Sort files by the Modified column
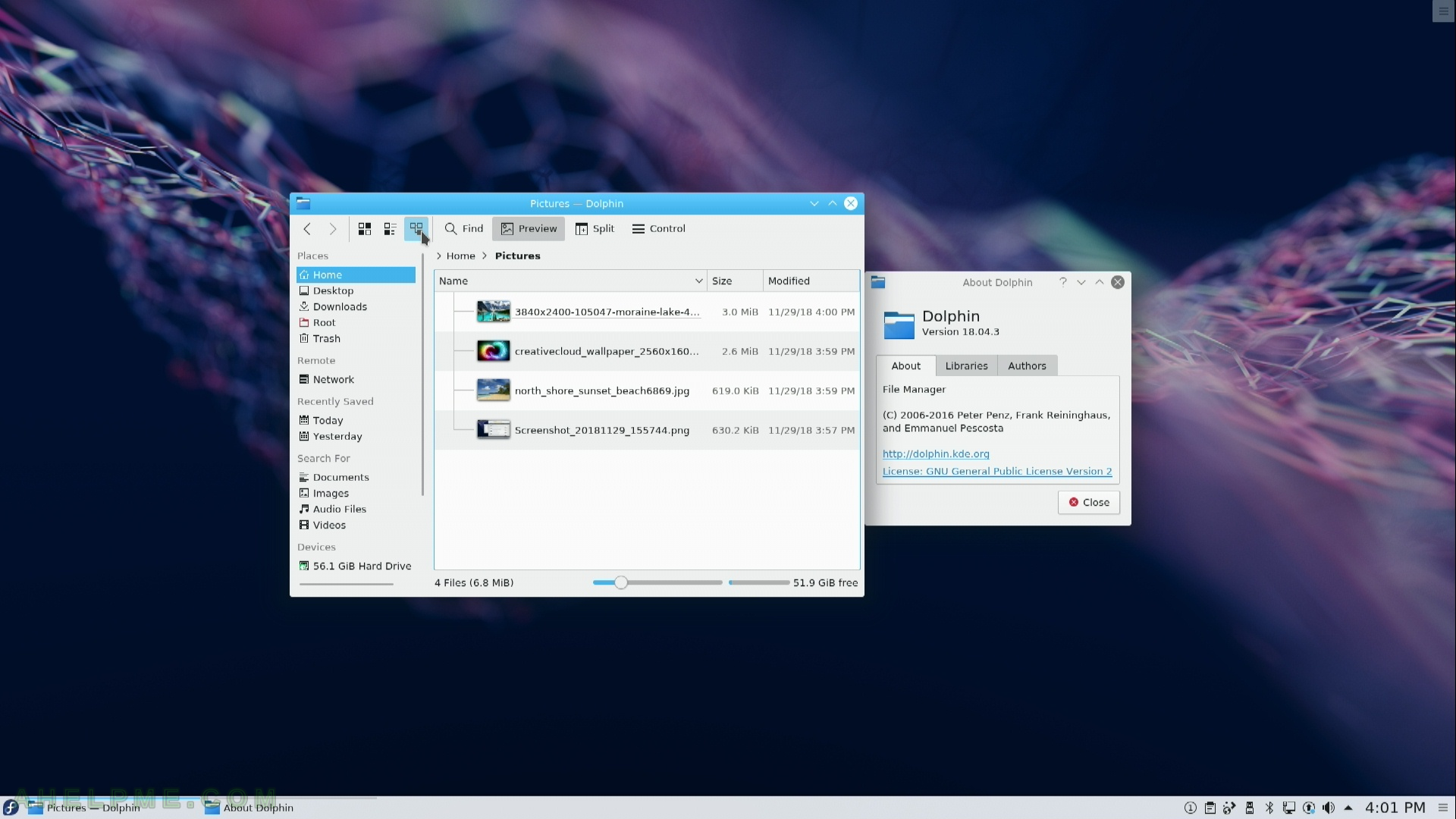The image size is (1456, 819). click(x=811, y=281)
